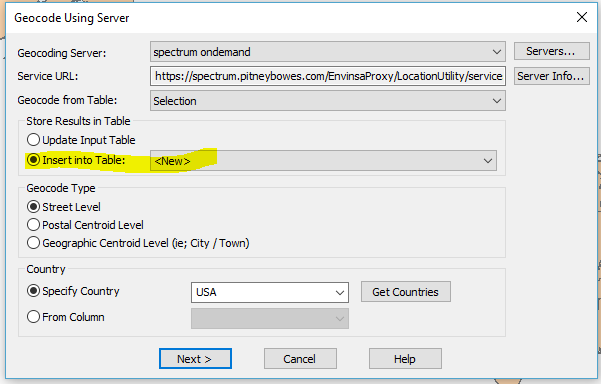Screen dimensions: 601x384
Task: Cancel the geocode dialog
Action: click(300, 359)
